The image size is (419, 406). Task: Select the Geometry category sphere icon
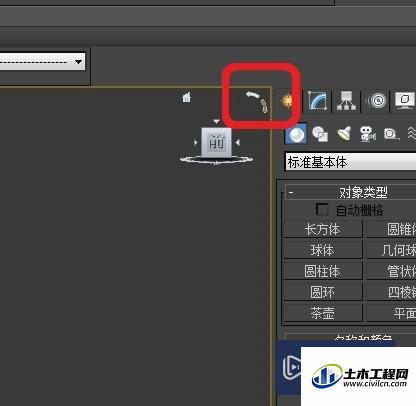(x=296, y=134)
